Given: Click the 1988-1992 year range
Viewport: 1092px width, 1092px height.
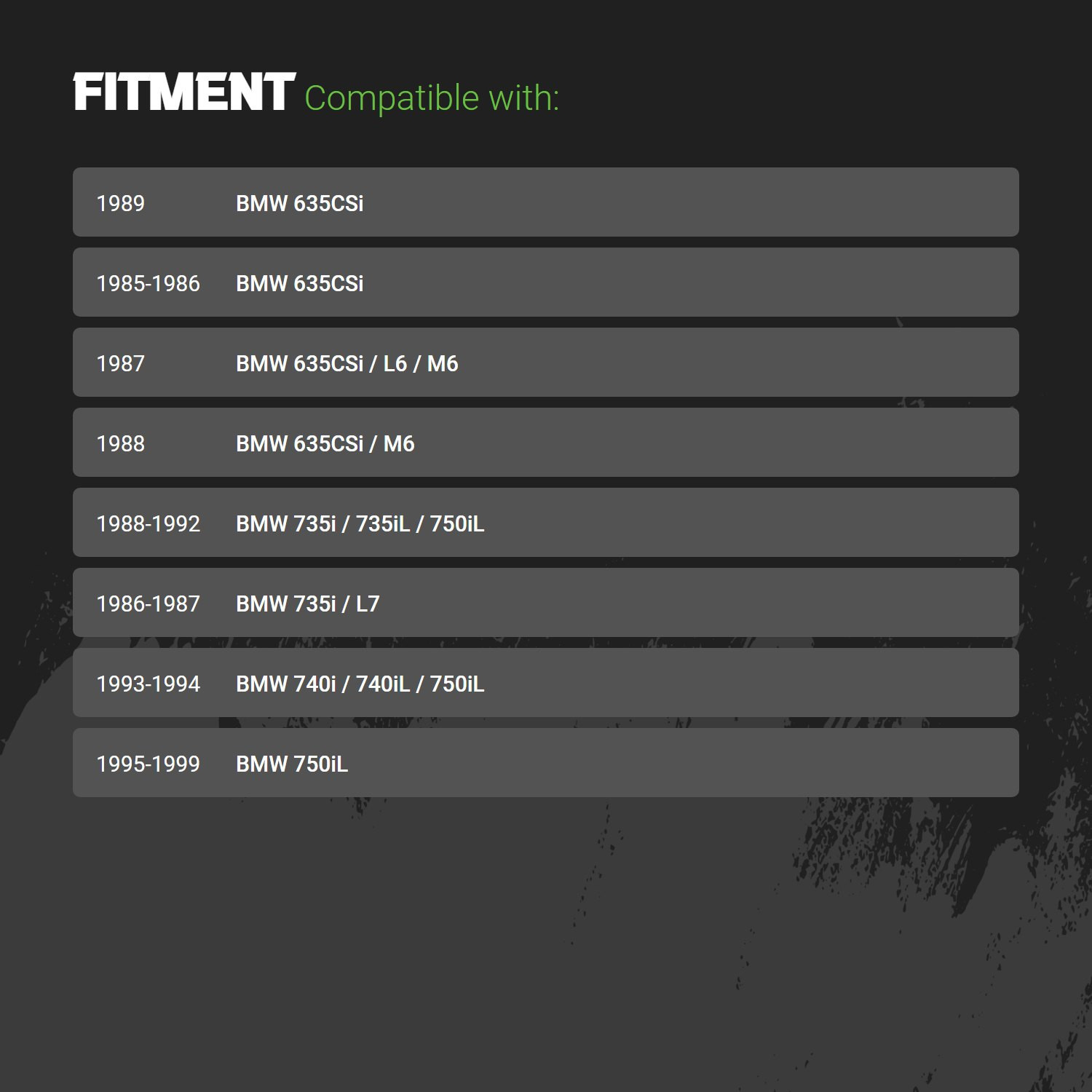Looking at the screenshot, I should pos(149,523).
